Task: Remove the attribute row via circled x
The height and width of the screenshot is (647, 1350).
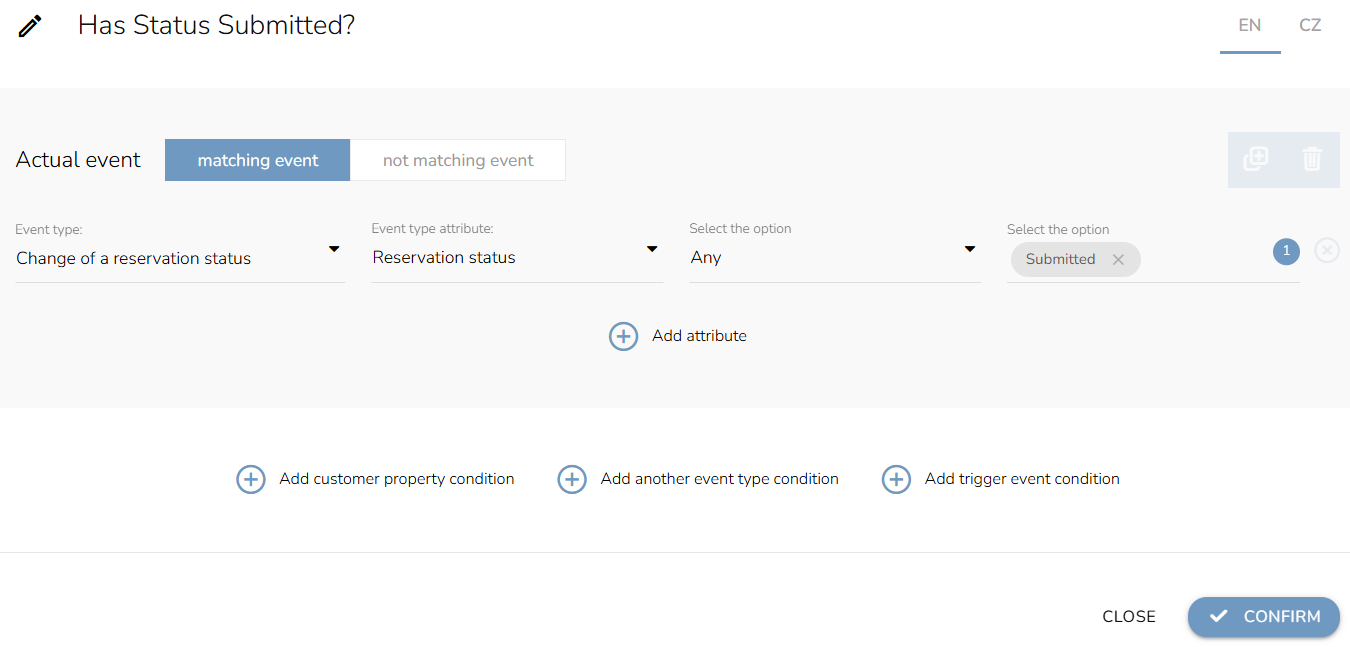Action: [1327, 250]
